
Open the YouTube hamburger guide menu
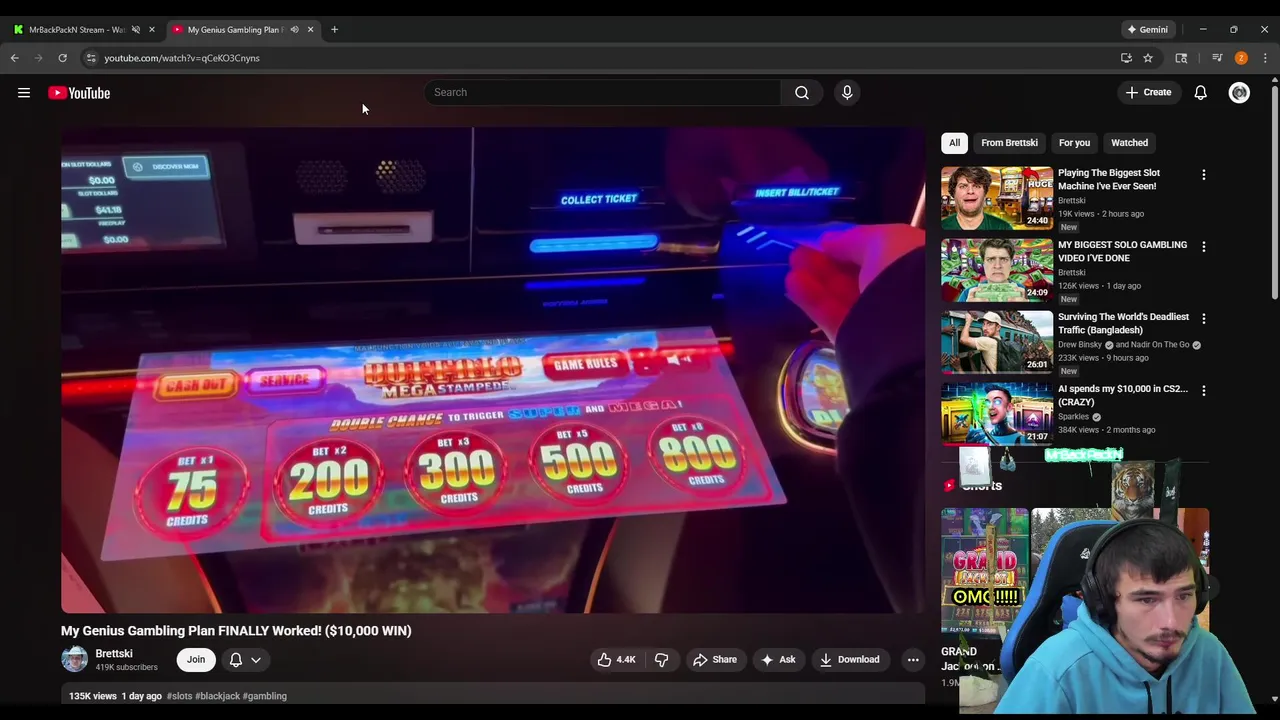24,93
